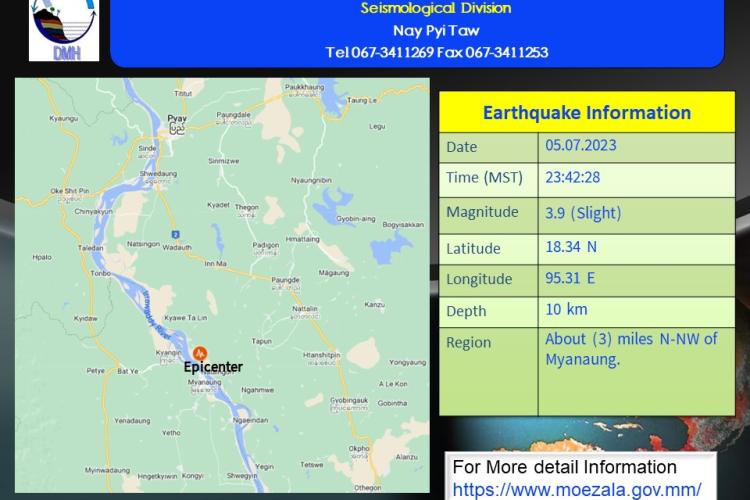Click the 'Time (MST)' row label
This screenshot has width=750, height=500.
484,178
